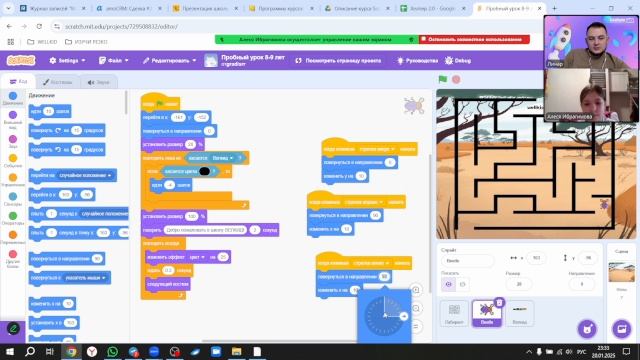
Task: Select the Другие блоки category
Action: (13, 259)
